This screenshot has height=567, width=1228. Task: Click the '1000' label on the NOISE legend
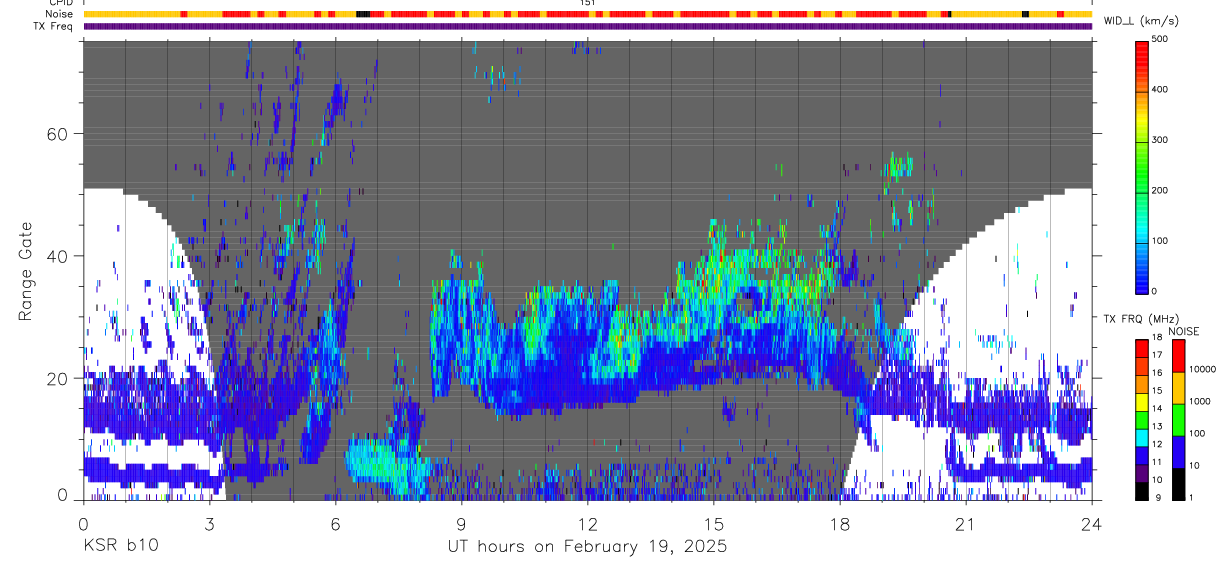coord(1199,401)
